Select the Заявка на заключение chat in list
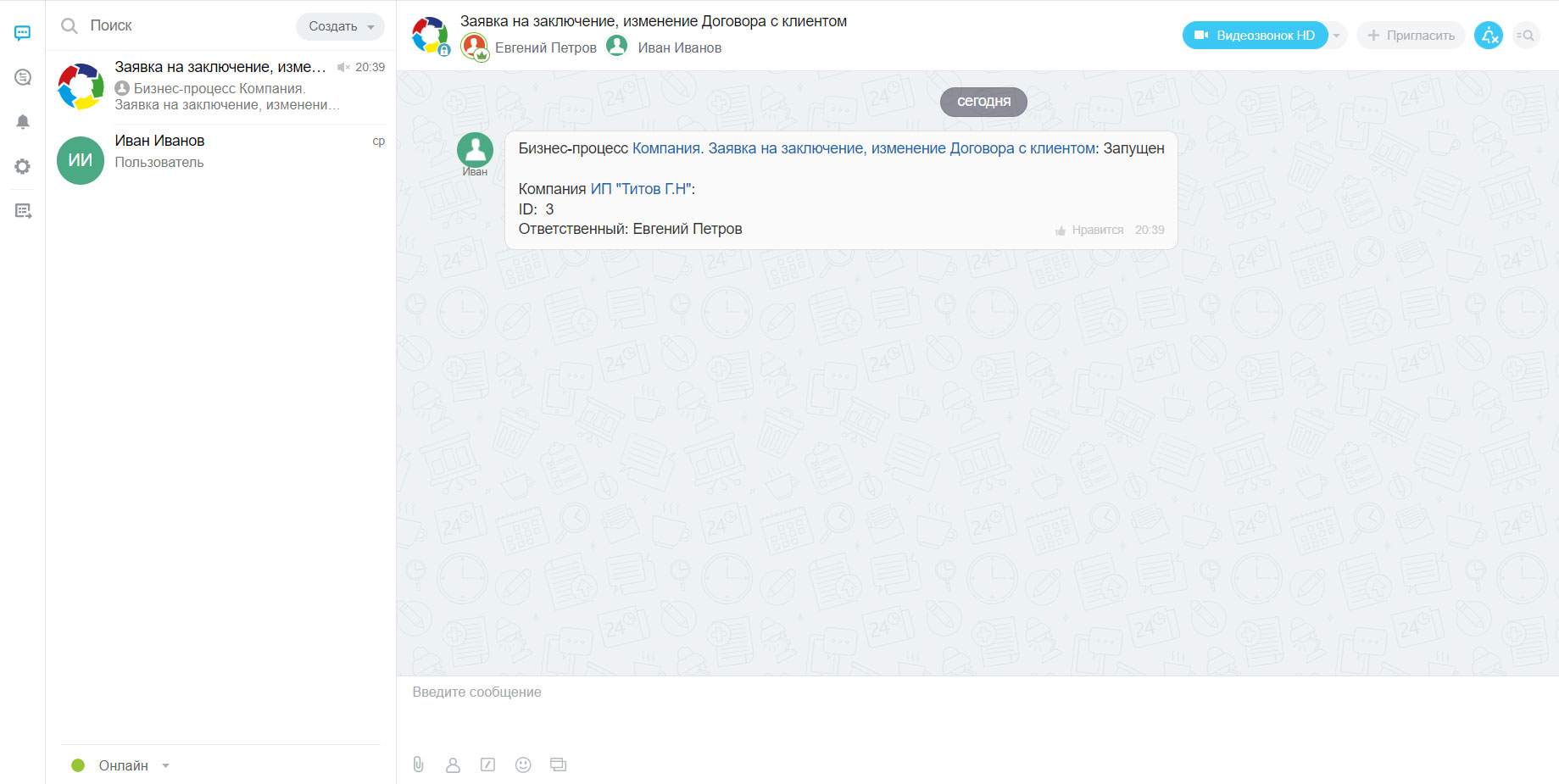The width and height of the screenshot is (1559, 784). click(x=220, y=86)
